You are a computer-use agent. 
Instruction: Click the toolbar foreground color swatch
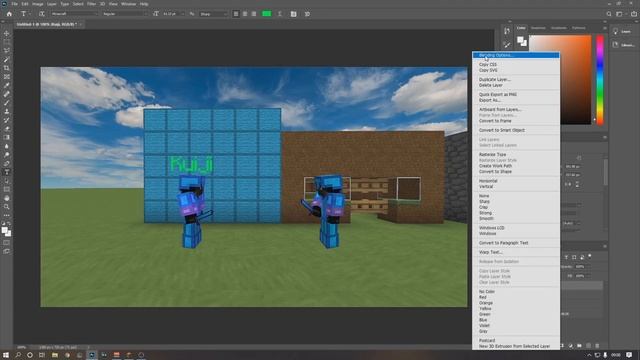tap(5, 231)
